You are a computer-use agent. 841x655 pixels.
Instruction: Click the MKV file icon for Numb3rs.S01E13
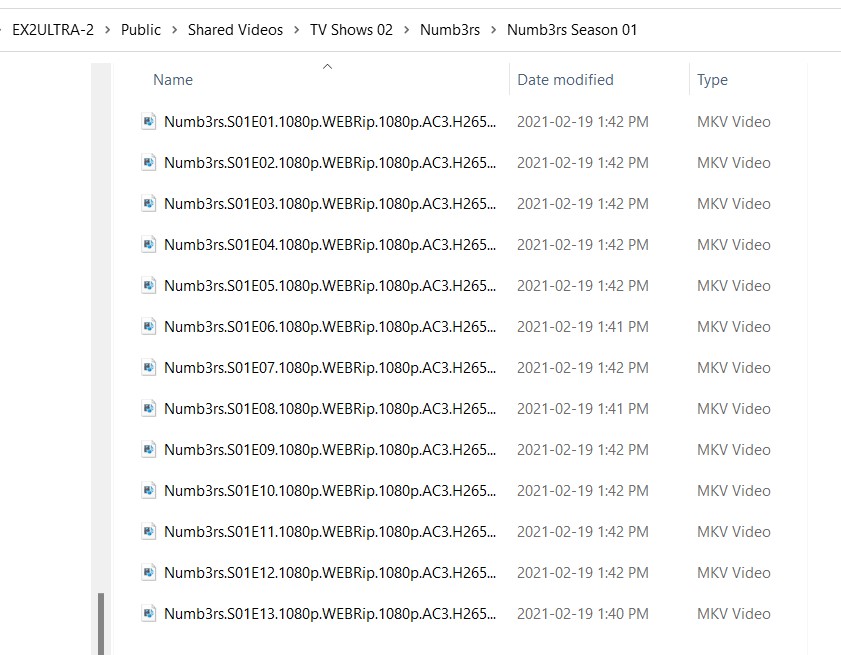click(149, 614)
